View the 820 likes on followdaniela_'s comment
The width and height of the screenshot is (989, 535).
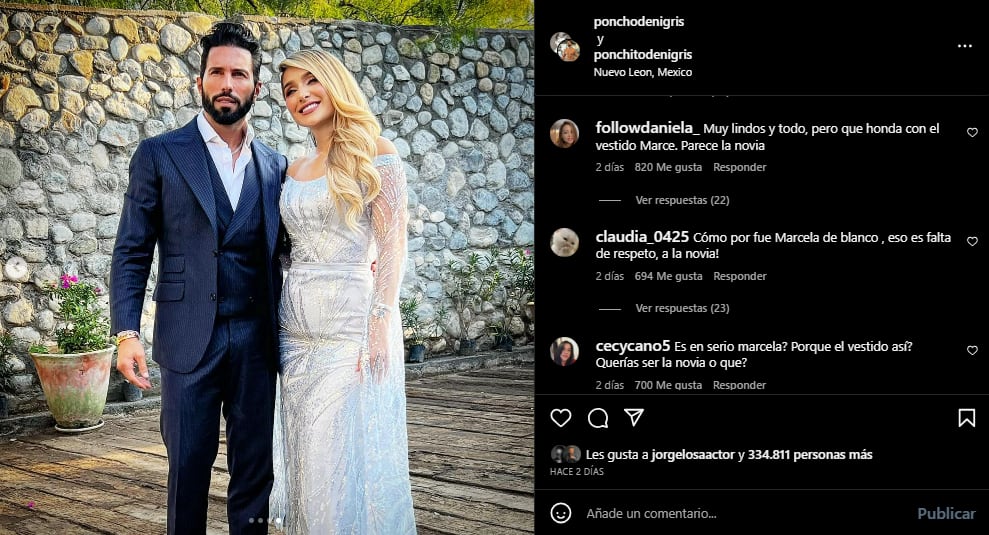(668, 167)
